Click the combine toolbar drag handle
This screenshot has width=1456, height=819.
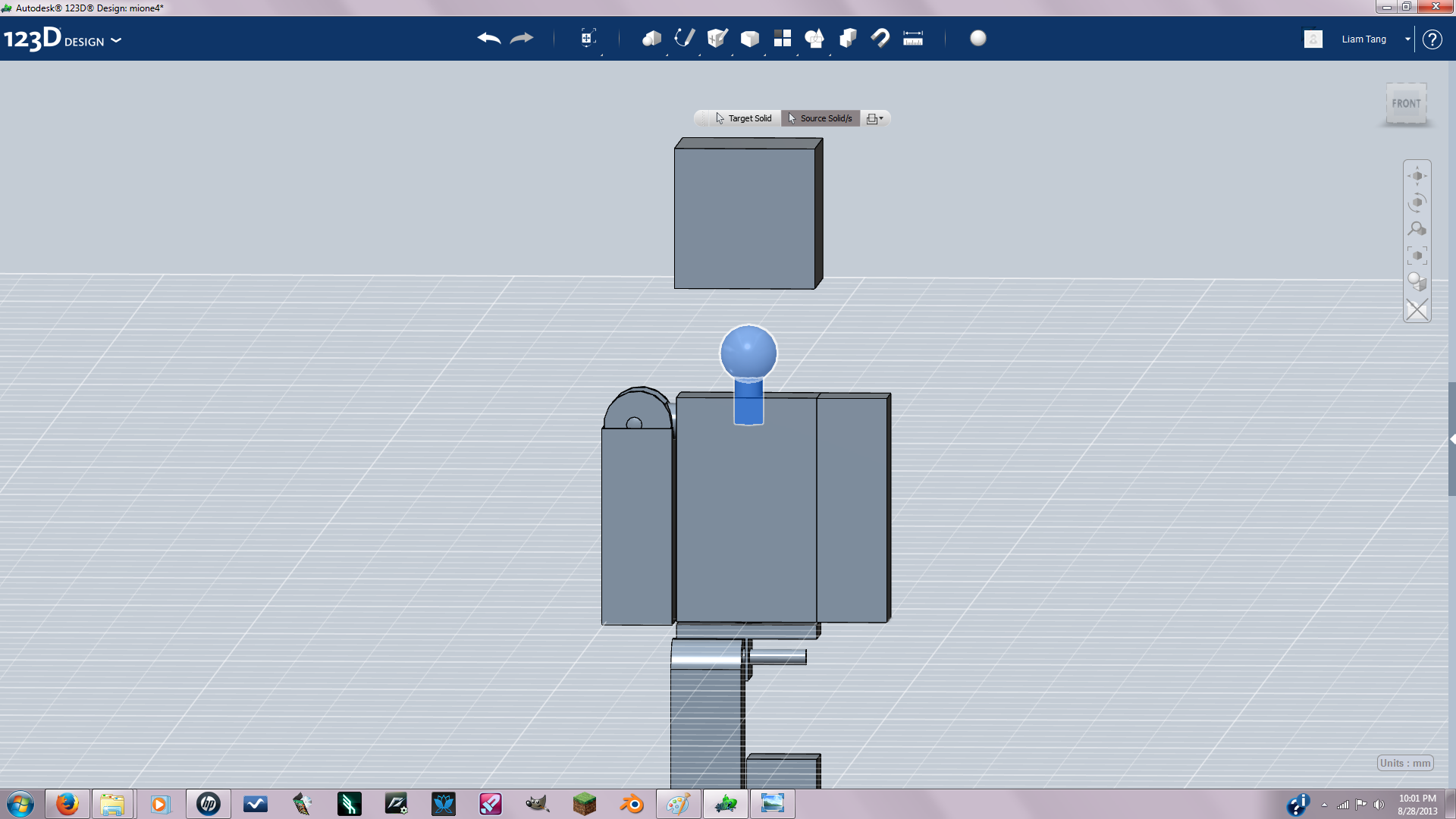click(x=703, y=118)
